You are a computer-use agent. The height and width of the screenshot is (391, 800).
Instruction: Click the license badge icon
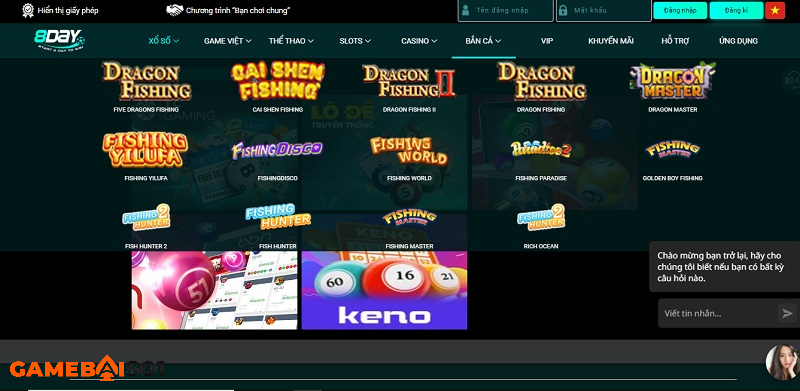(x=28, y=10)
